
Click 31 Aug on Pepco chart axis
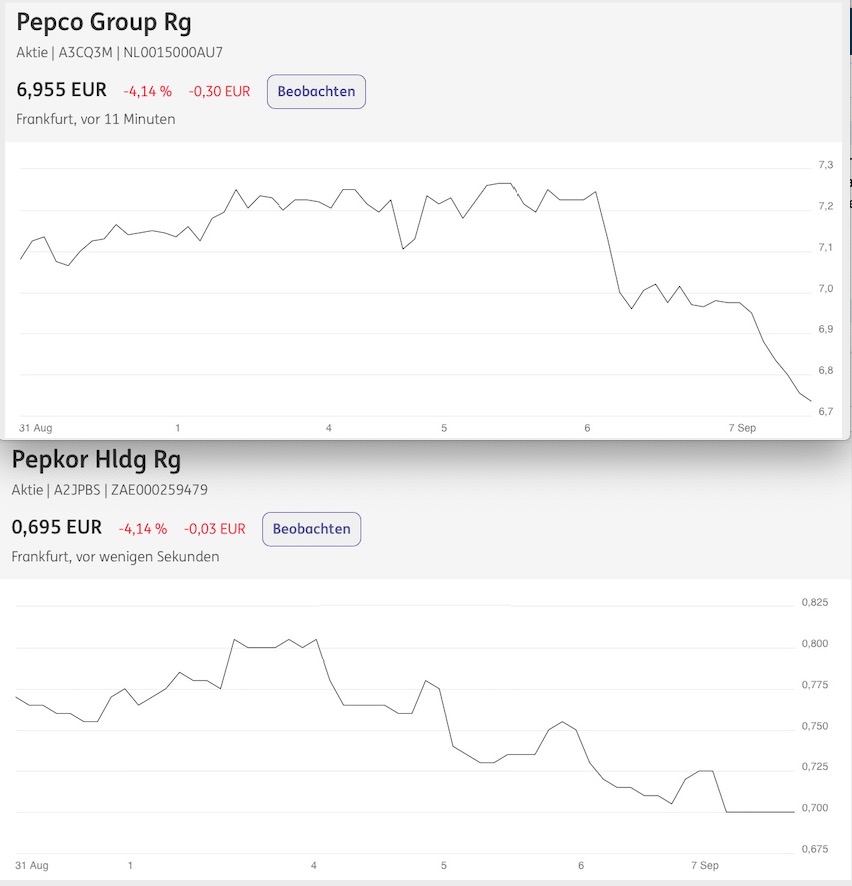pyautogui.click(x=36, y=428)
